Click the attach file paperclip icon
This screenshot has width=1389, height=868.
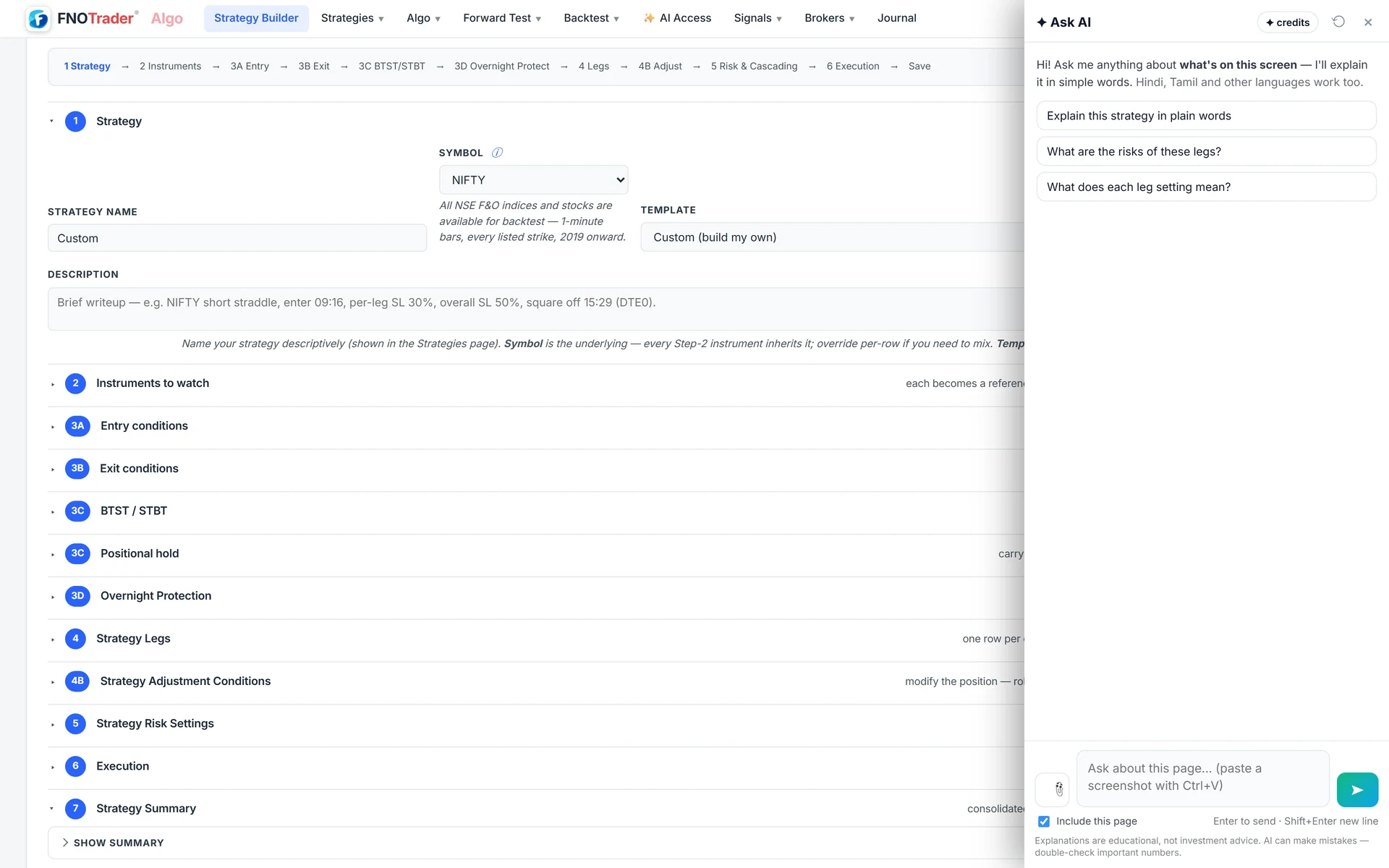point(1052,789)
